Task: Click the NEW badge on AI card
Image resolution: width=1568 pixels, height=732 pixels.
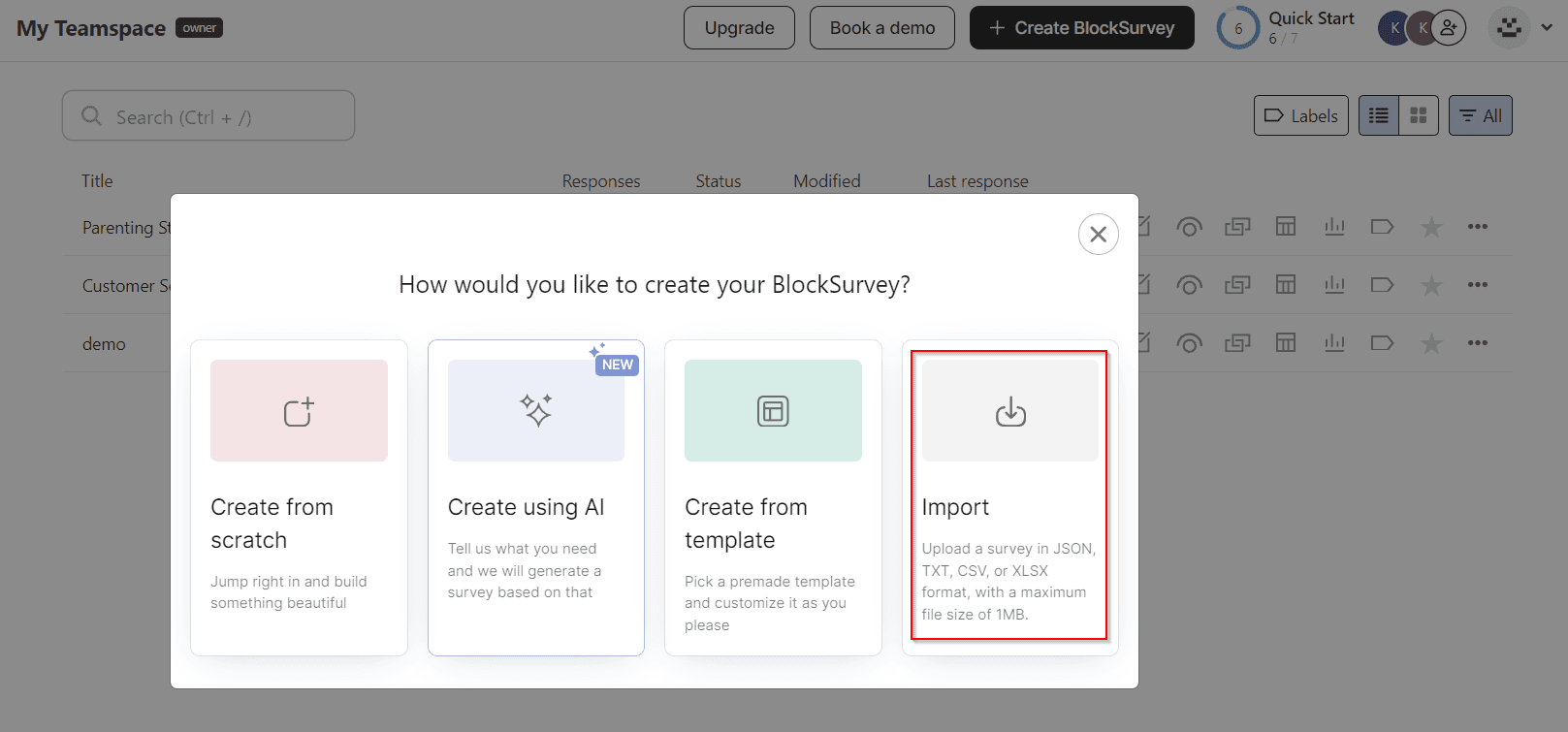Action: pyautogui.click(x=617, y=365)
